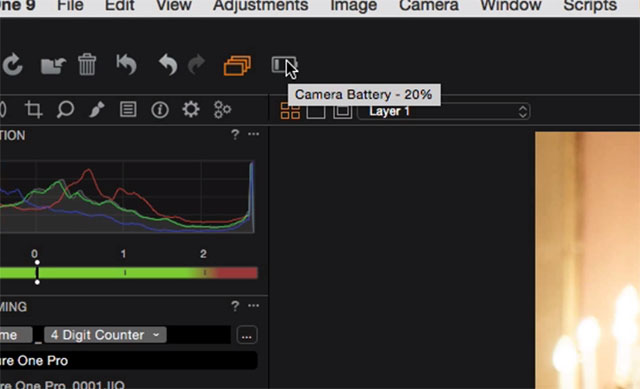
Task: Open the Layer 1 dropdown
Action: (x=444, y=111)
